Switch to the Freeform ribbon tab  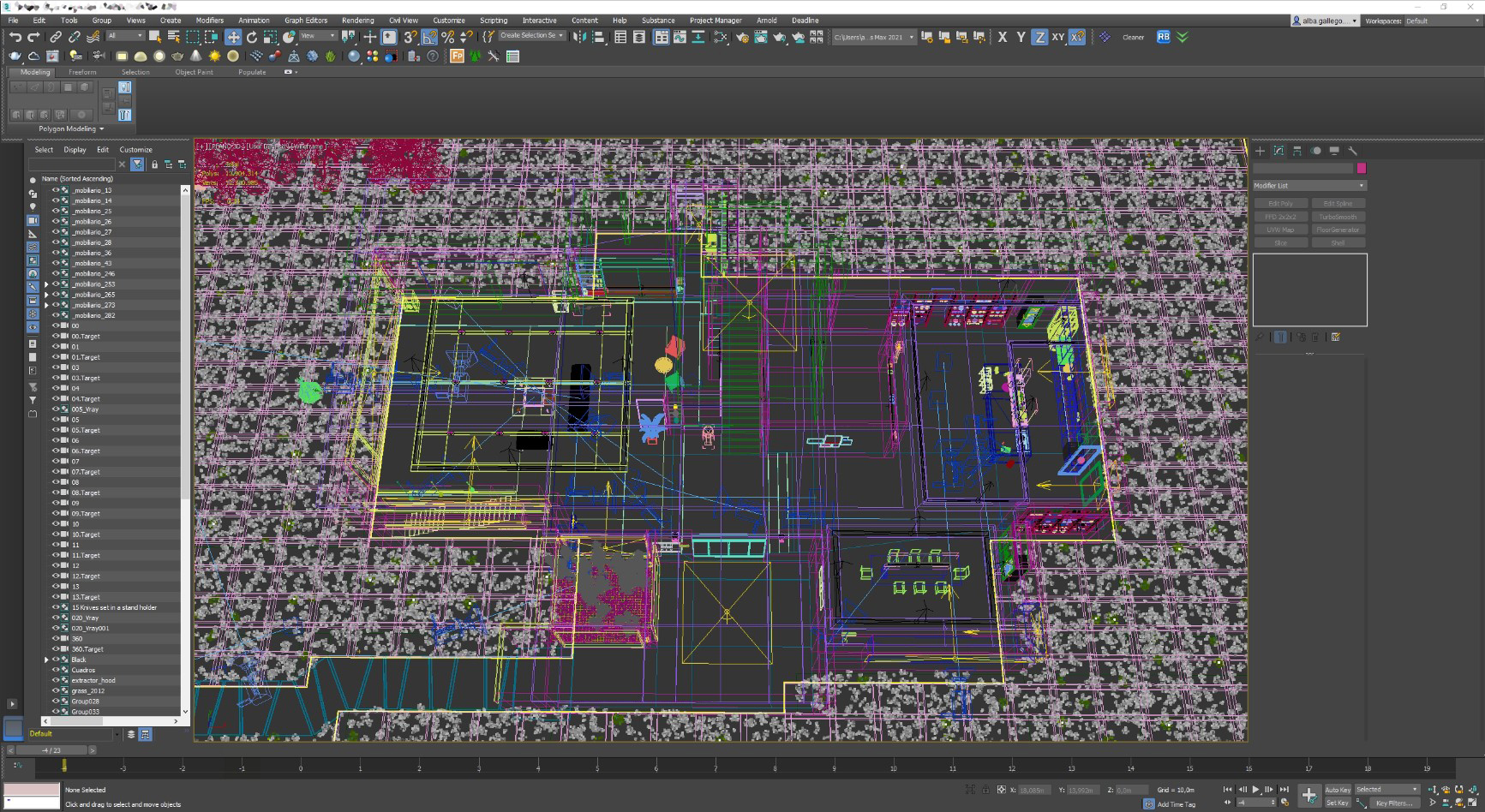tap(82, 72)
